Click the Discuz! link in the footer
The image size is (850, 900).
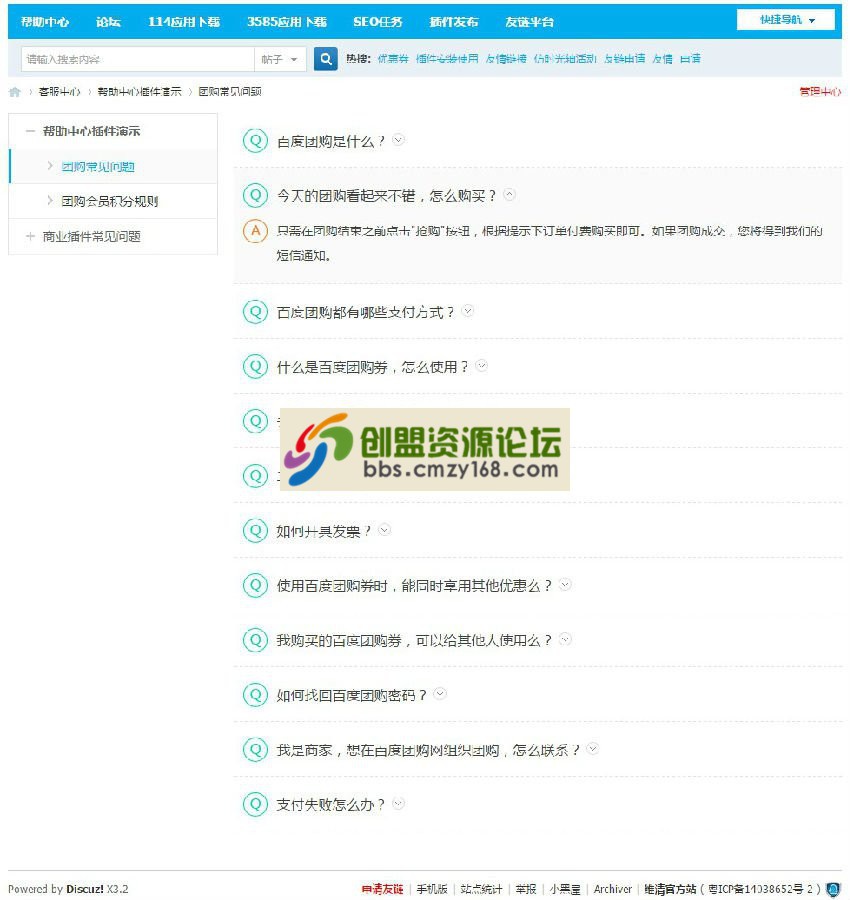pos(85,889)
